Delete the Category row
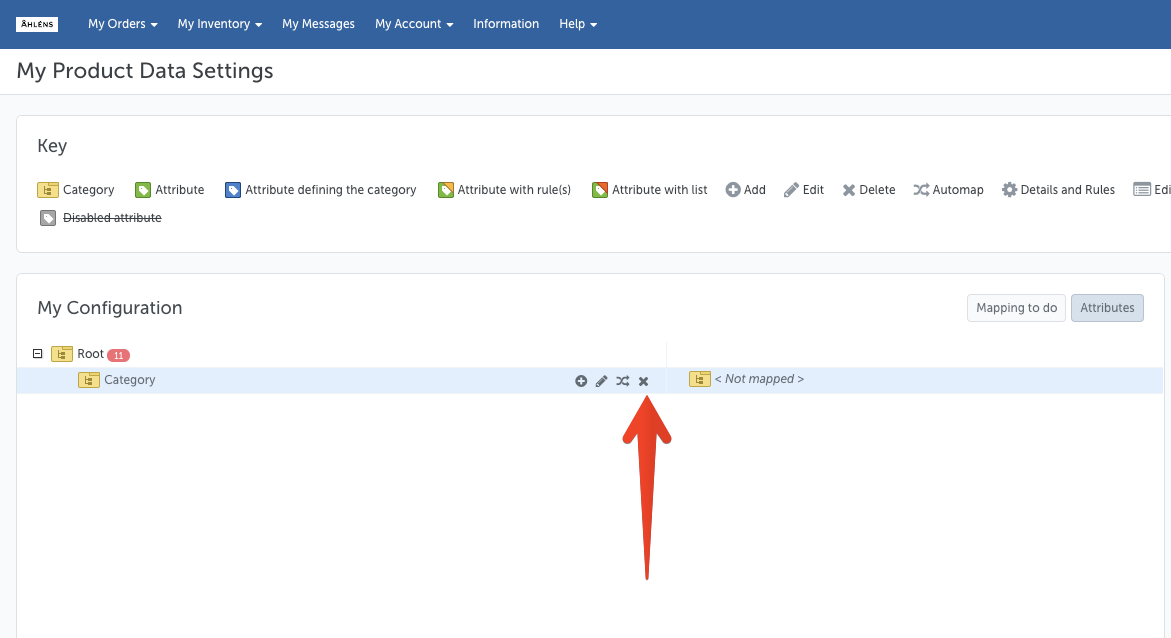This screenshot has height=638, width=1171. (643, 381)
